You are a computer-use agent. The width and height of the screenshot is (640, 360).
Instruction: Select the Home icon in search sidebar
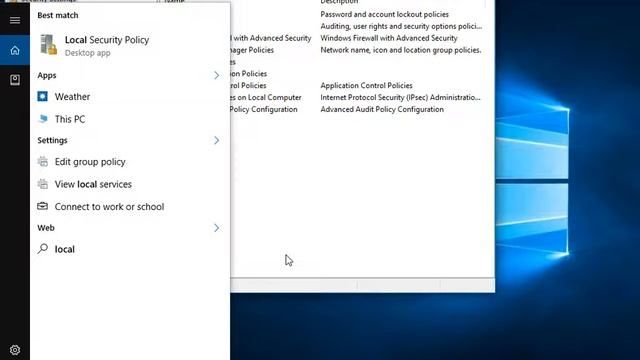click(x=15, y=50)
